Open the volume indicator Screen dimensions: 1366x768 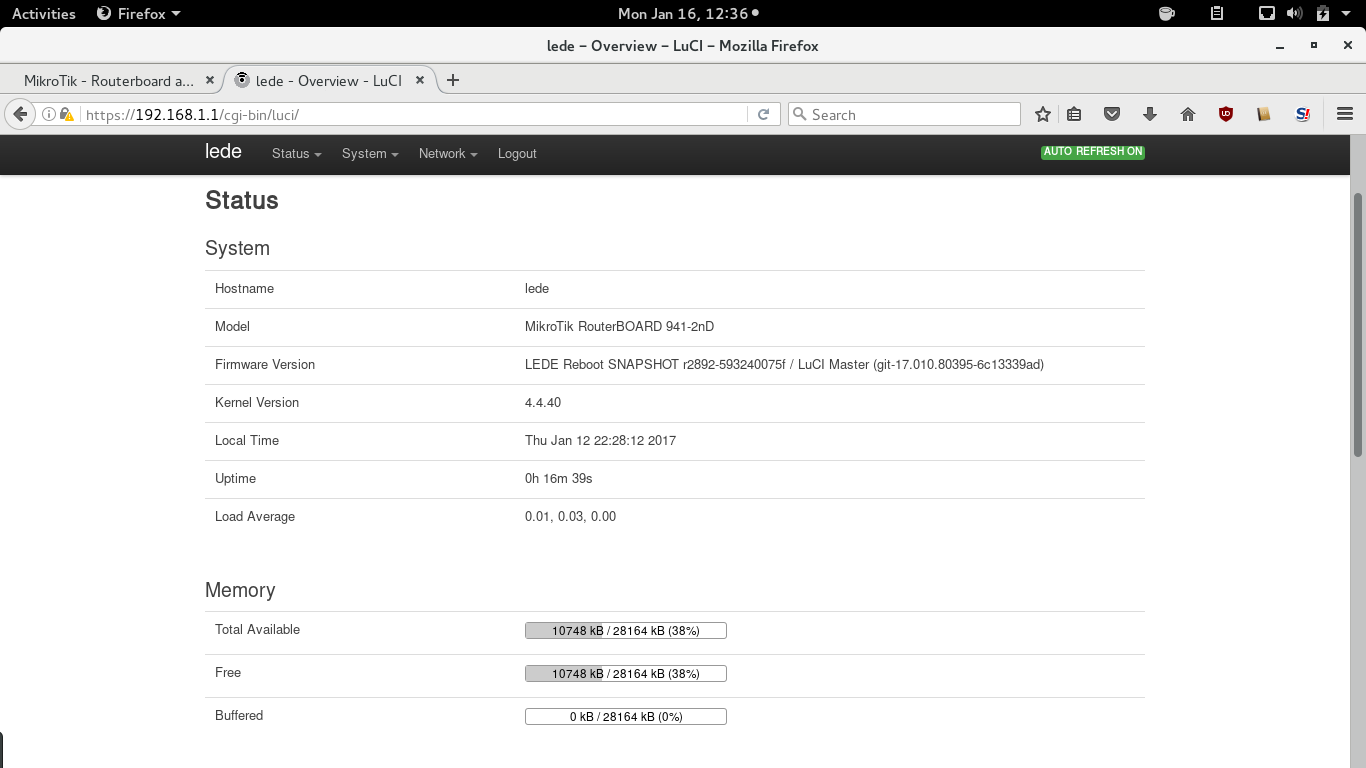[1295, 14]
